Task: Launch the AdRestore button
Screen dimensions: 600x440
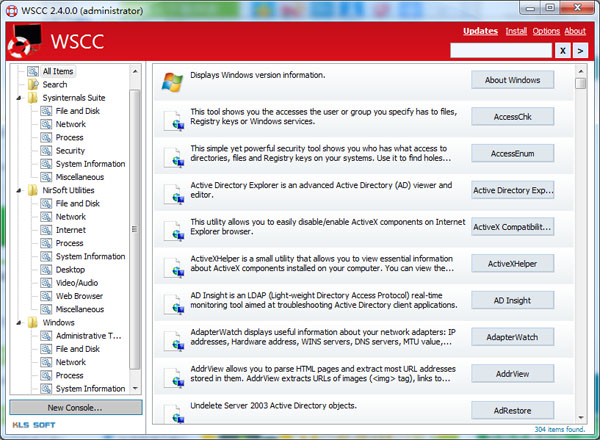Action: pyautogui.click(x=512, y=411)
